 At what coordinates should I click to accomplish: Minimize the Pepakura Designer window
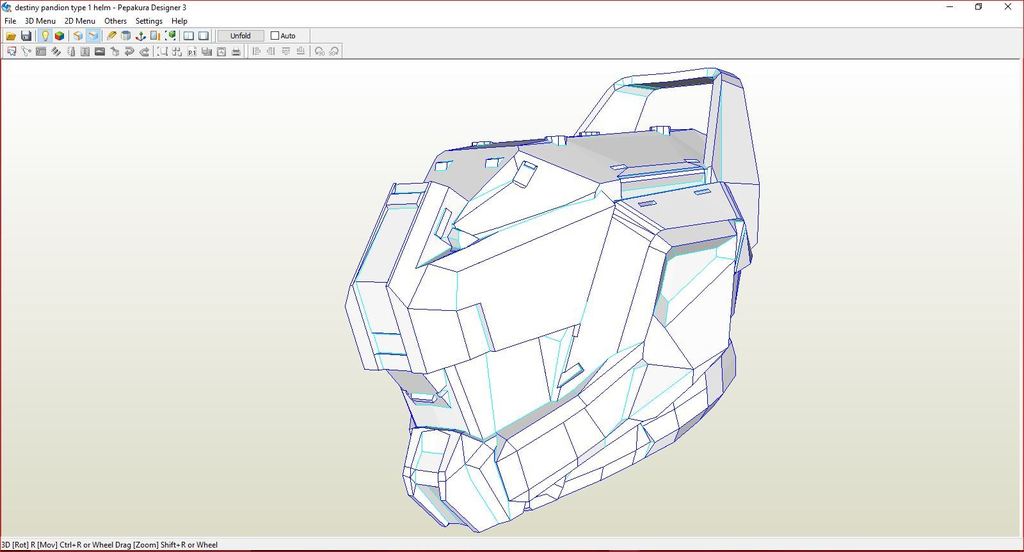pyautogui.click(x=950, y=7)
